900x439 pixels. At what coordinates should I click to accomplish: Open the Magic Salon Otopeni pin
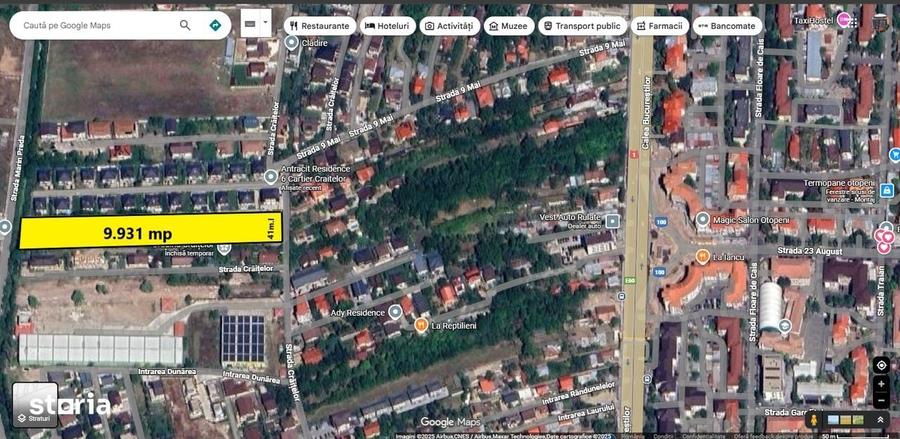703,219
